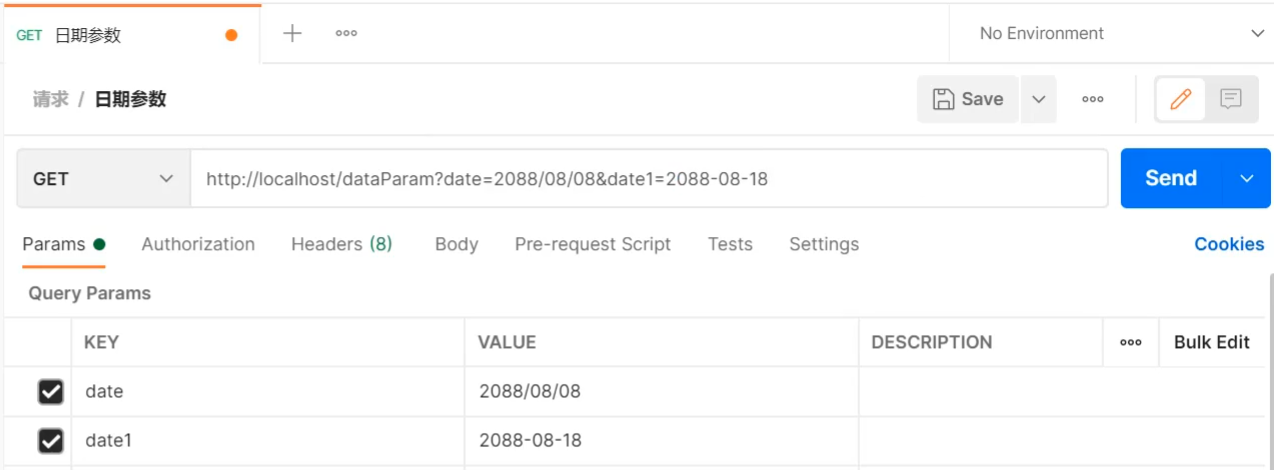This screenshot has height=470, width=1274.
Task: Expand the Send button dropdown arrow
Action: point(1247,178)
